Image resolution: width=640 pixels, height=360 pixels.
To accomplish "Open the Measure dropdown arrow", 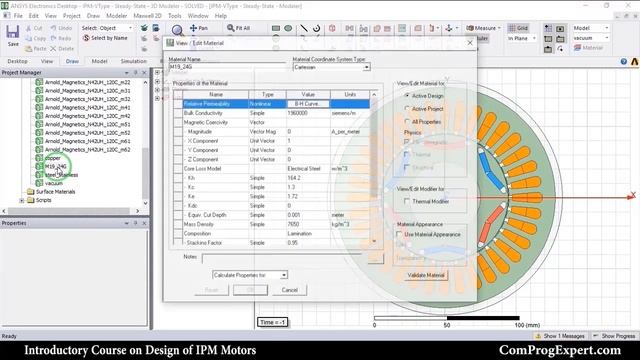I will click(x=499, y=28).
